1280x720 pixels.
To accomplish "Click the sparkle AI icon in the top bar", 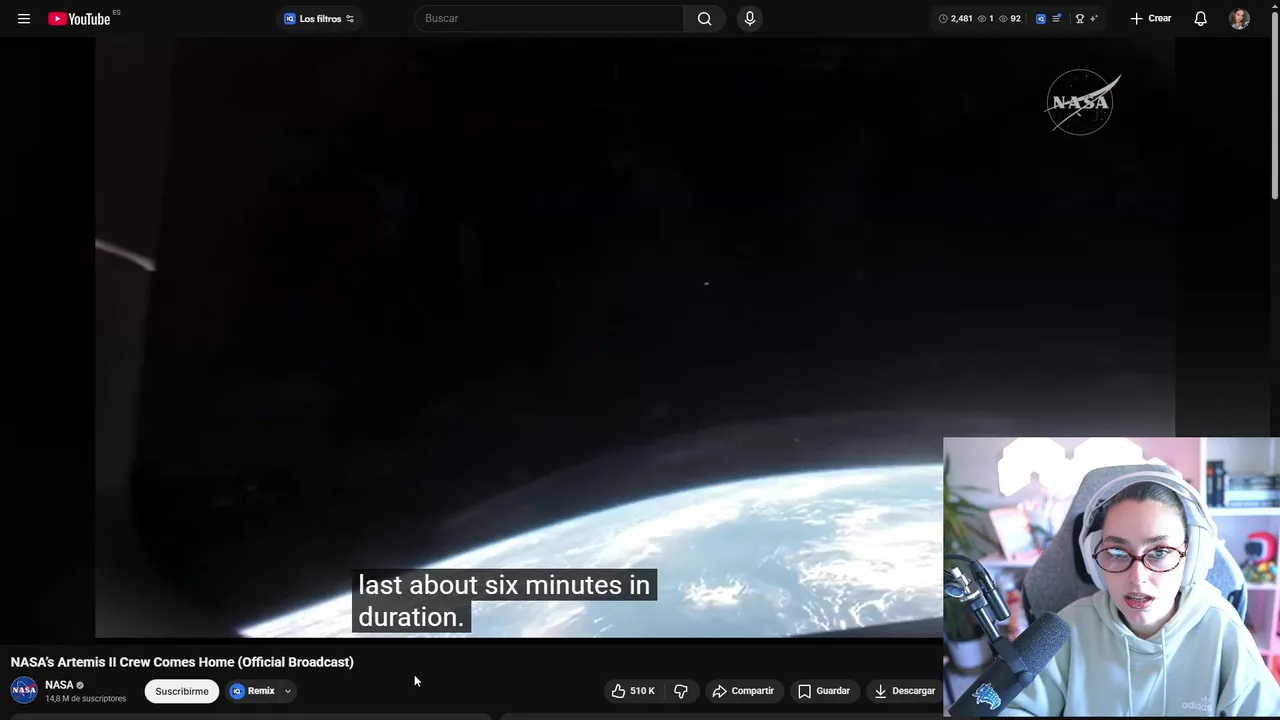I will click(x=1094, y=19).
